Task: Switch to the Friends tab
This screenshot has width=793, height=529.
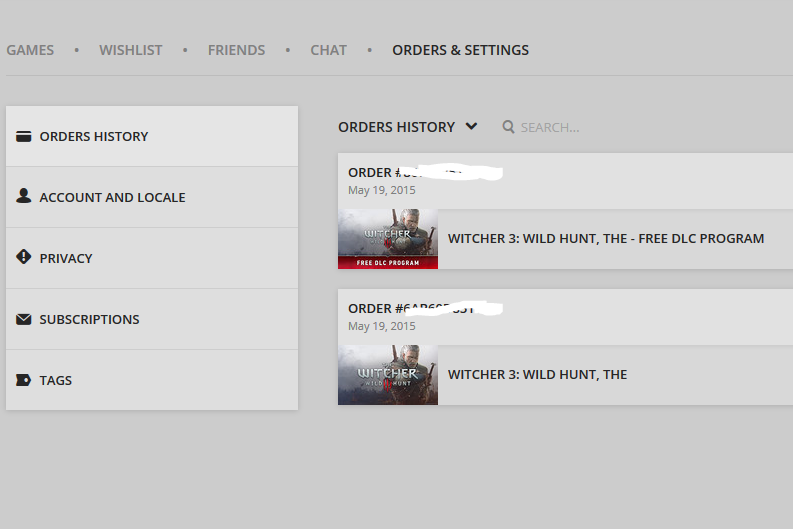Action: click(236, 50)
